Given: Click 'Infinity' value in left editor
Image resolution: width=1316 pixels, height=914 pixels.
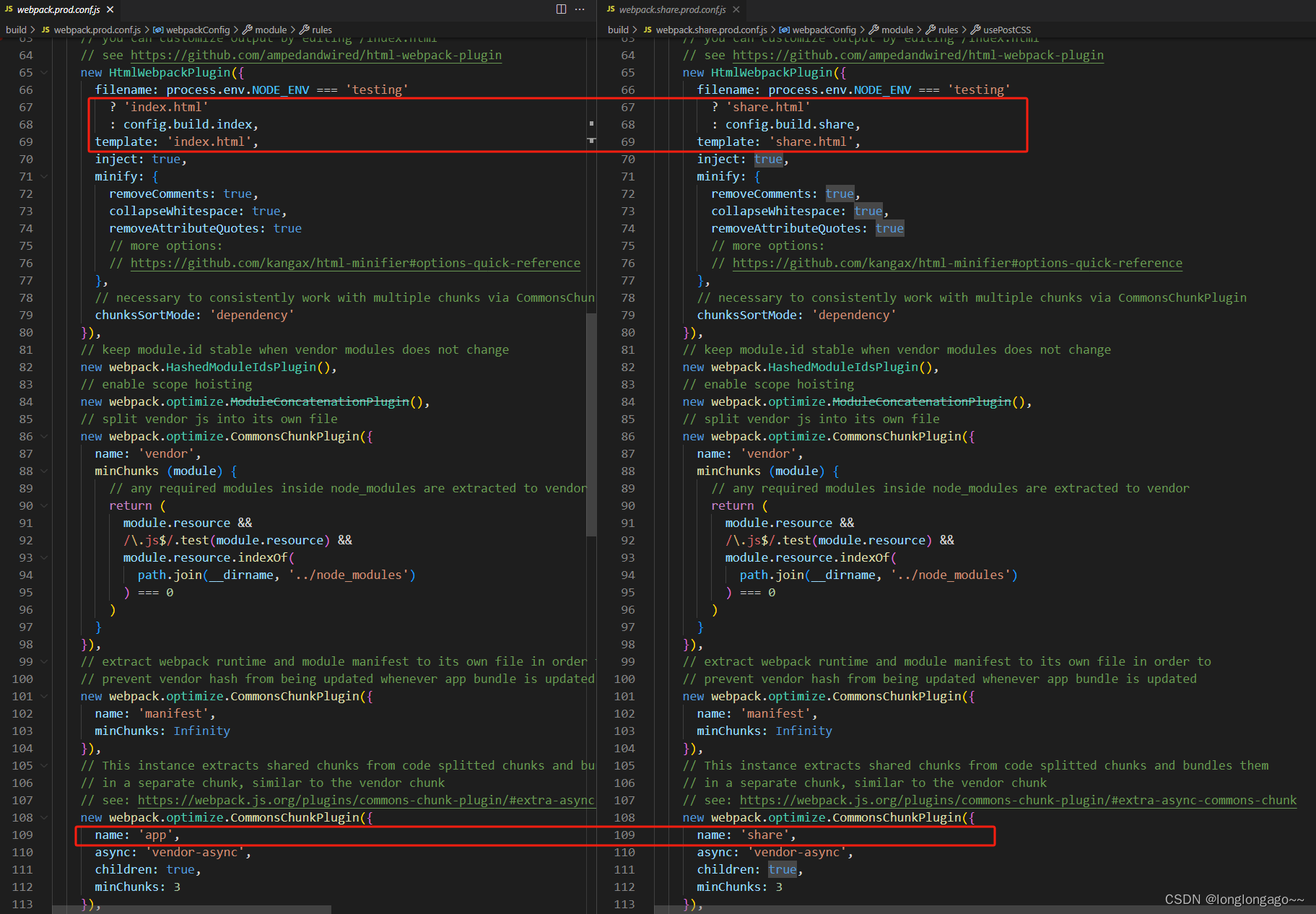Looking at the screenshot, I should pos(201,731).
